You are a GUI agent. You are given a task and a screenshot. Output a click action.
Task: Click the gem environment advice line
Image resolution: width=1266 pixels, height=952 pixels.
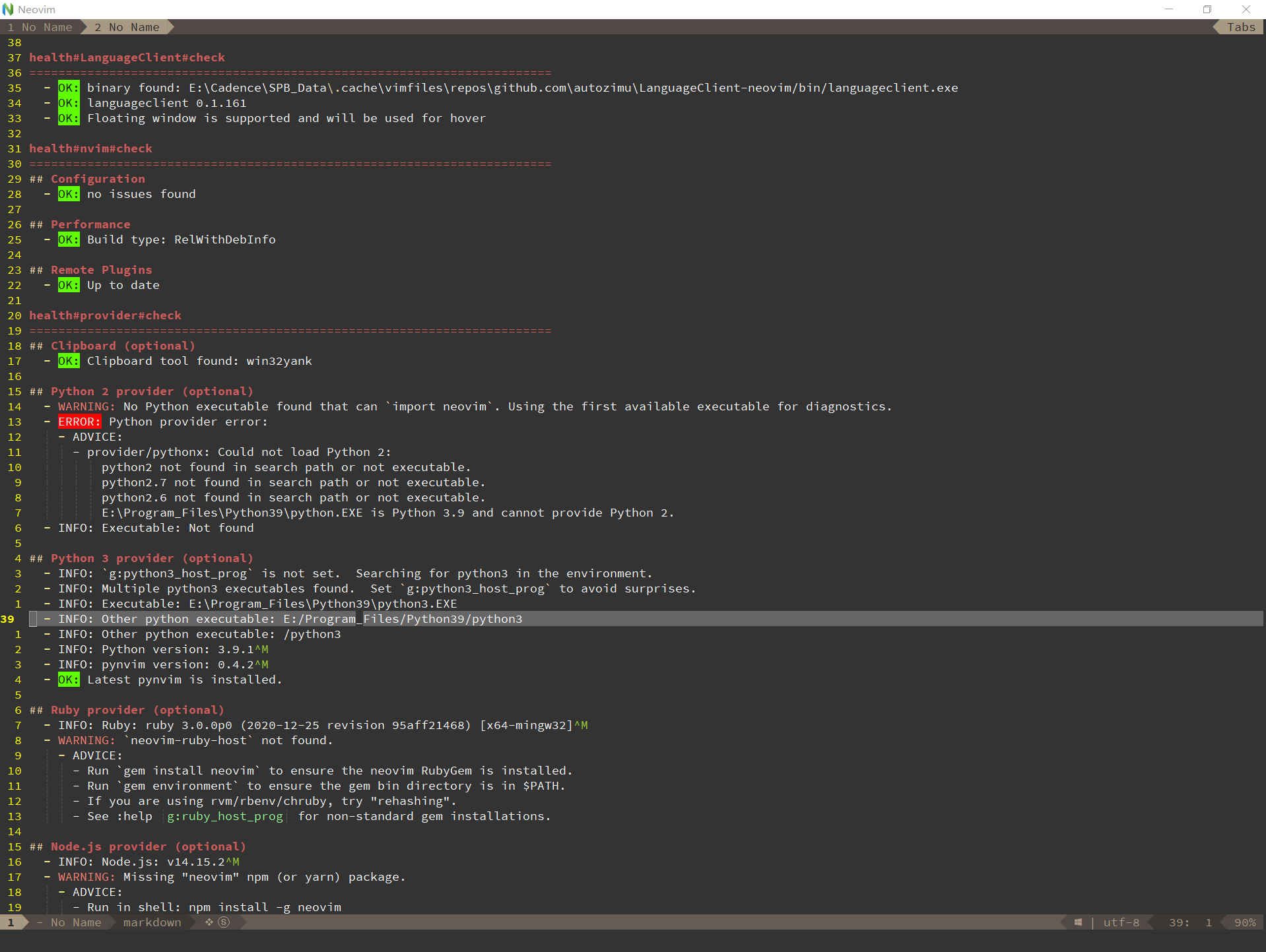tap(319, 786)
